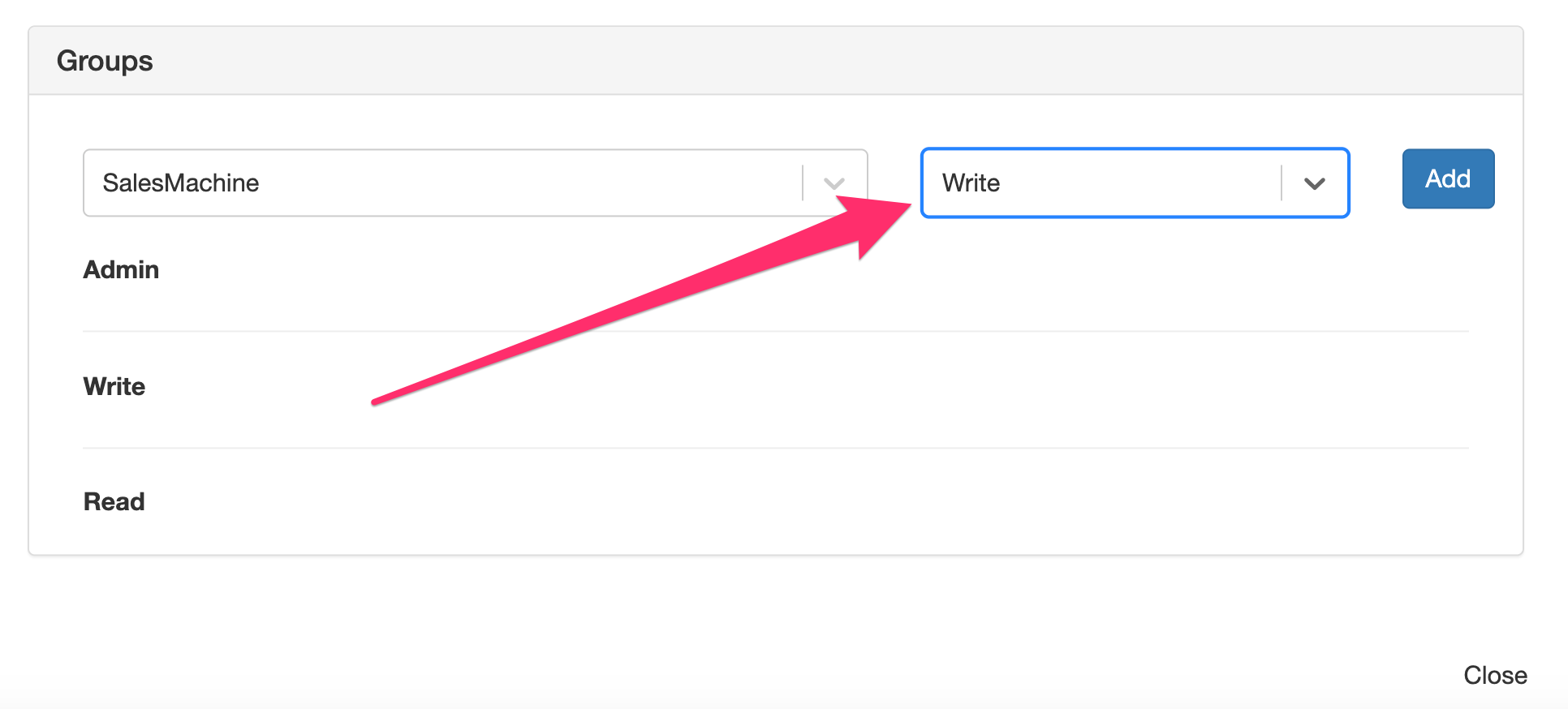1568x709 pixels.
Task: Click the vertical separator in Write dropdown
Action: click(1282, 183)
